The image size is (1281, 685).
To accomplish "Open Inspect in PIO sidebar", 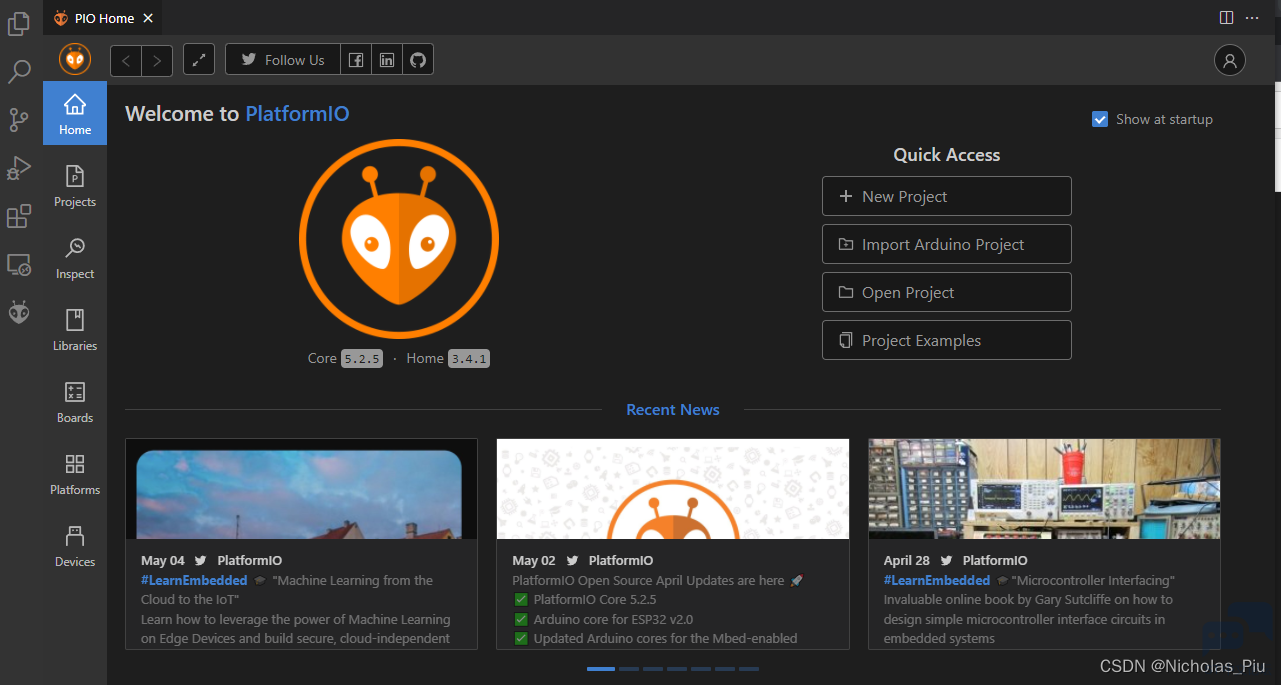I will tap(75, 257).
